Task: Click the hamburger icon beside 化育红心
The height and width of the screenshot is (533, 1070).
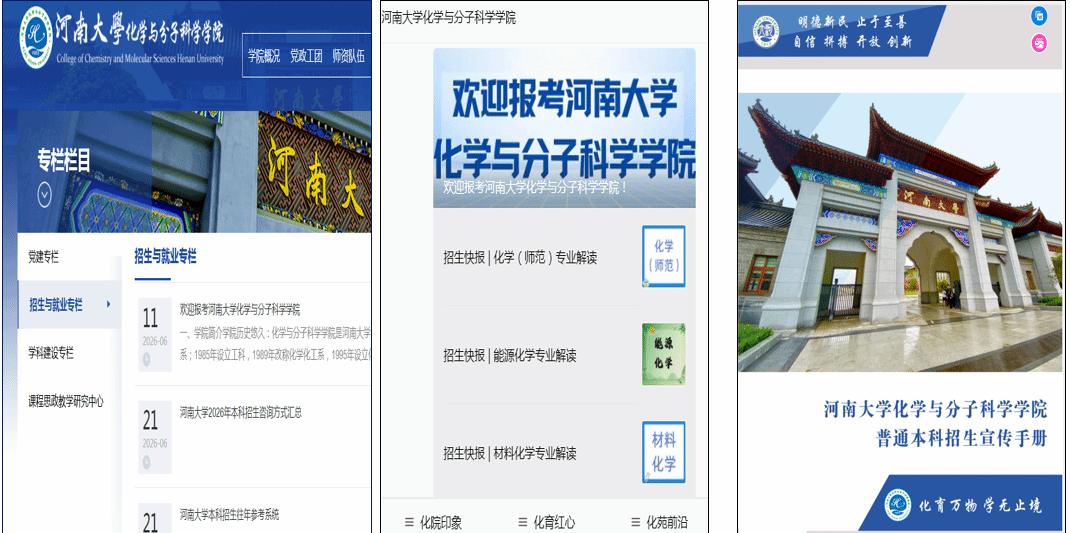Action: (x=523, y=523)
